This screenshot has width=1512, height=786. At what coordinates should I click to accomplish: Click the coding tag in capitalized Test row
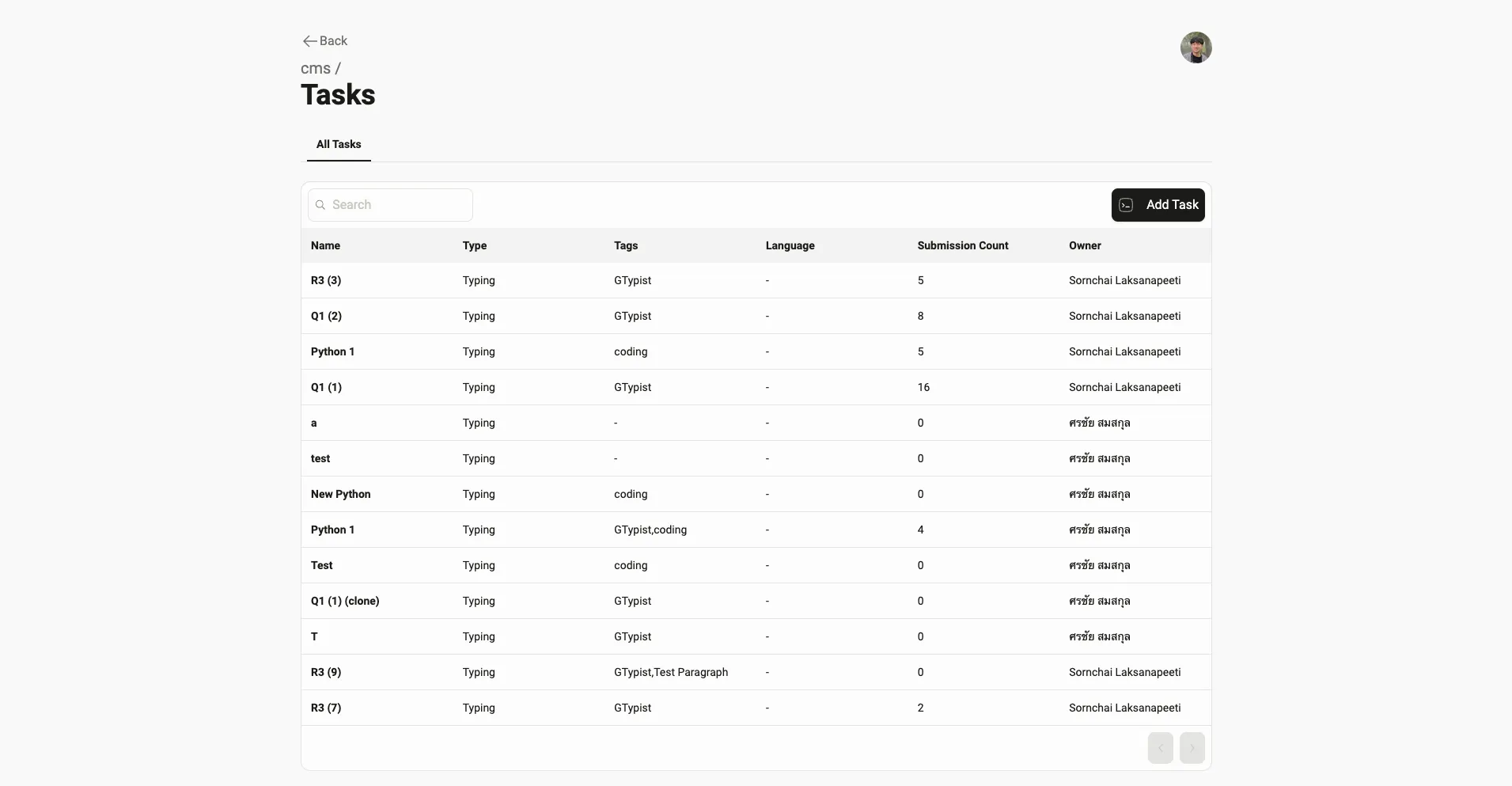(631, 565)
